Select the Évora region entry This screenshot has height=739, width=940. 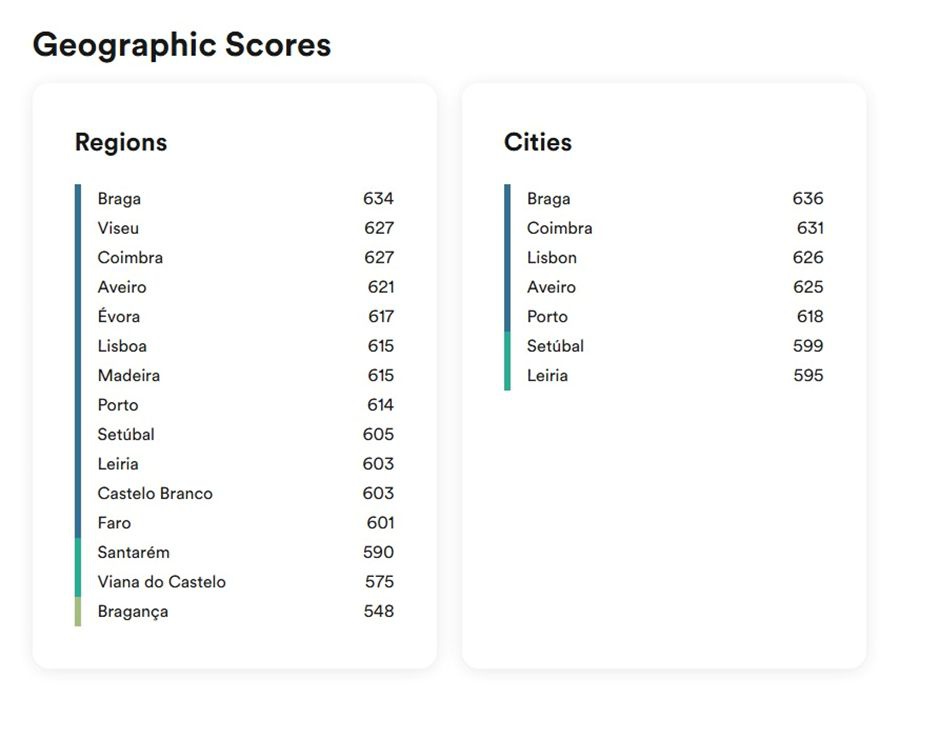pyautogui.click(x=119, y=317)
